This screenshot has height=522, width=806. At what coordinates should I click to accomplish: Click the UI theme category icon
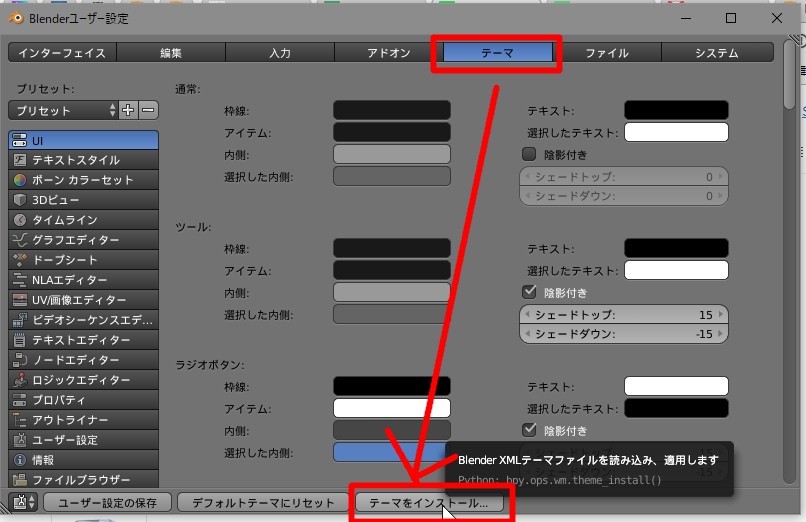point(20,140)
